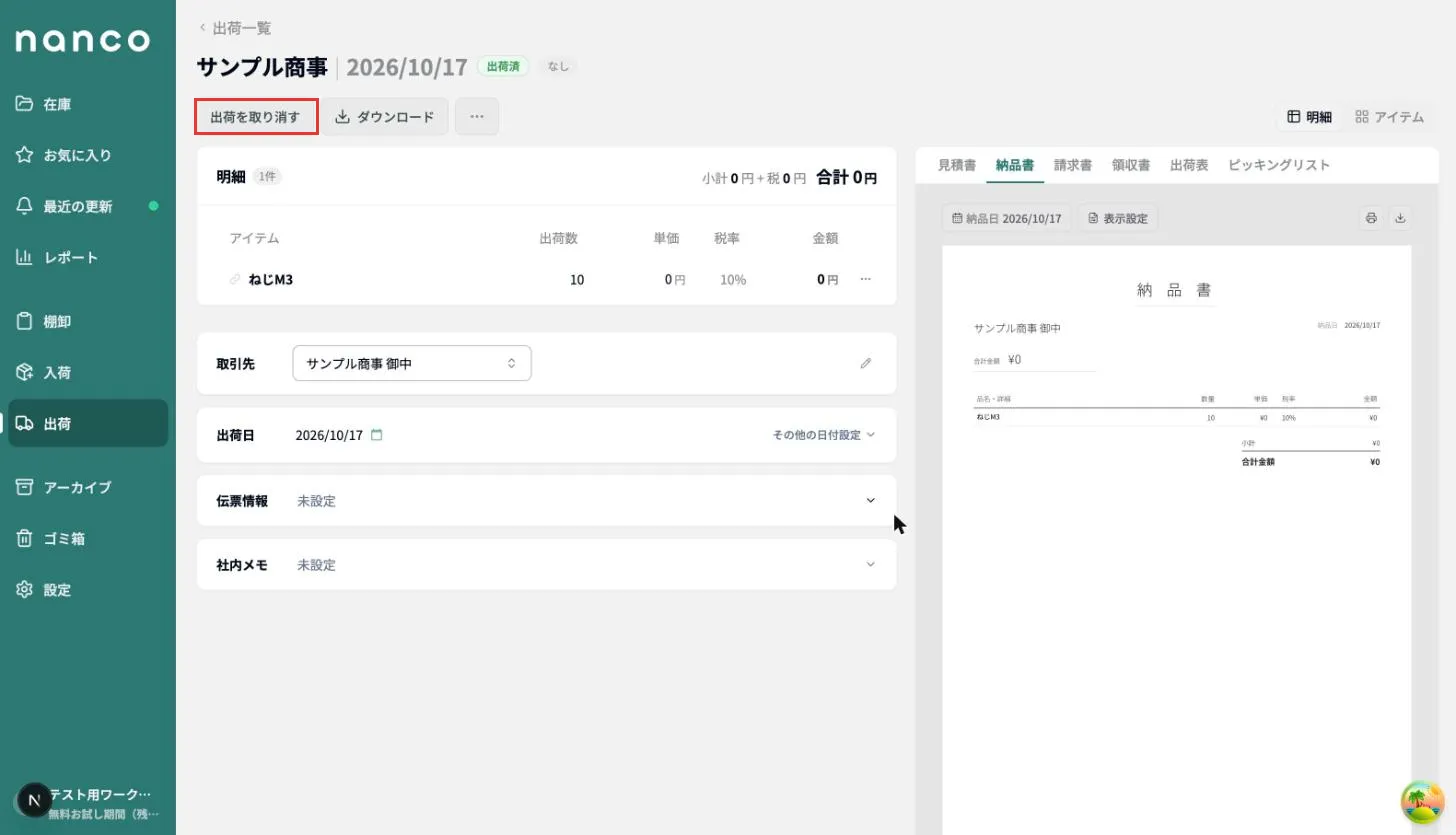The width and height of the screenshot is (1456, 835).
Task: Select the 領収書 tab
Action: [x=1131, y=165]
